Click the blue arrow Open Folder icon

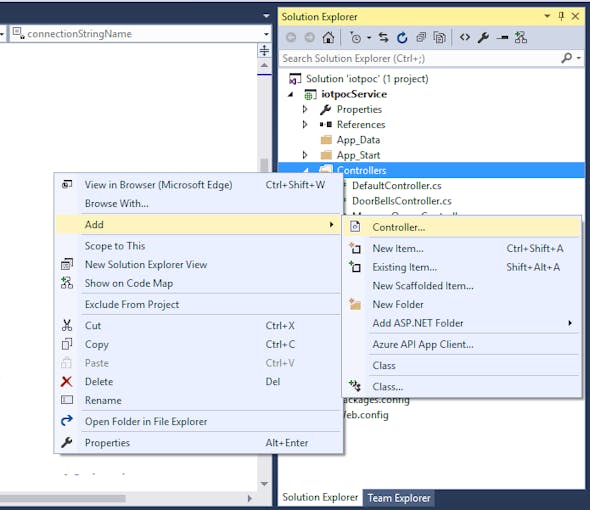[67, 420]
